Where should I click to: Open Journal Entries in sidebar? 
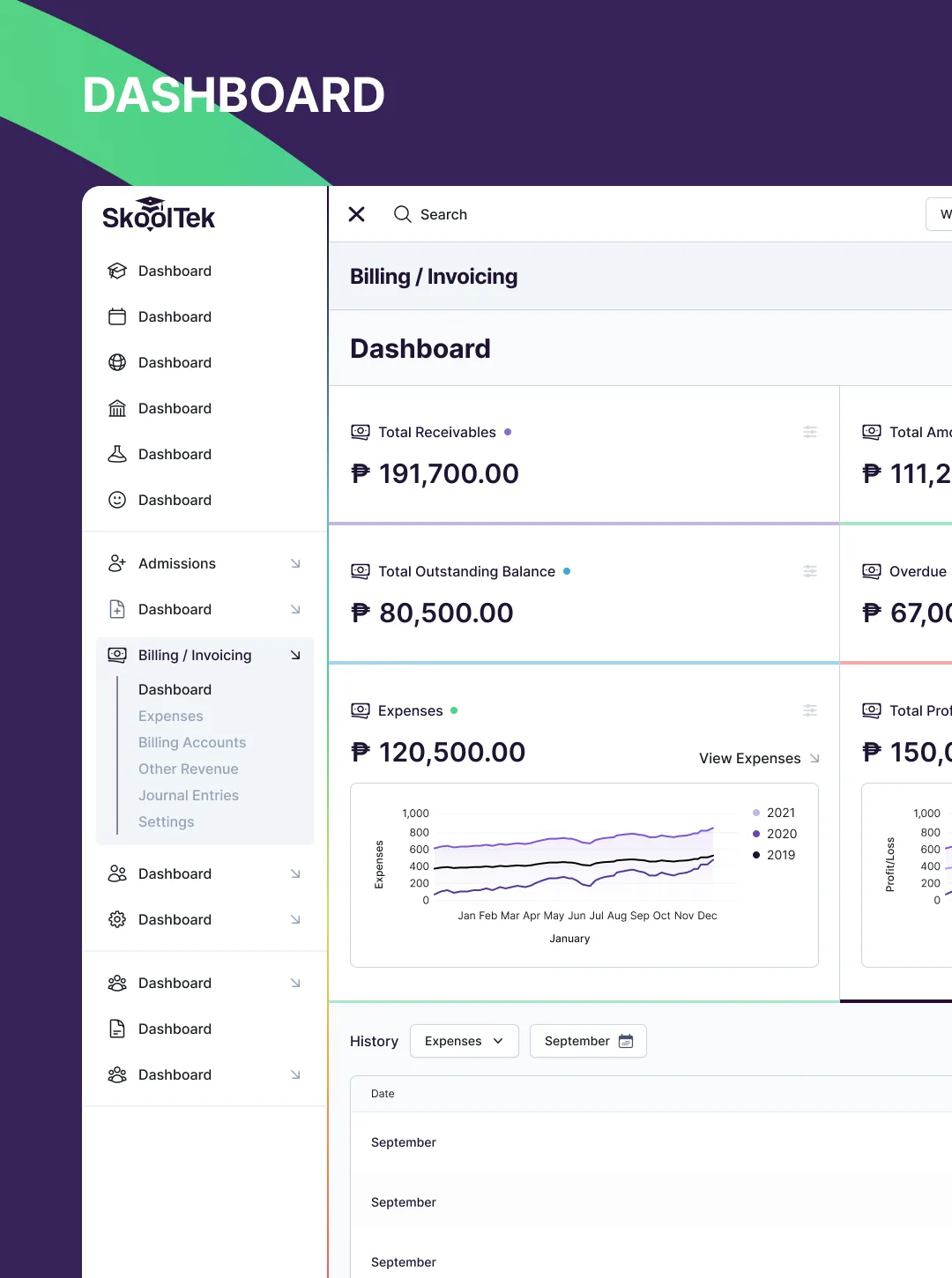tap(189, 795)
